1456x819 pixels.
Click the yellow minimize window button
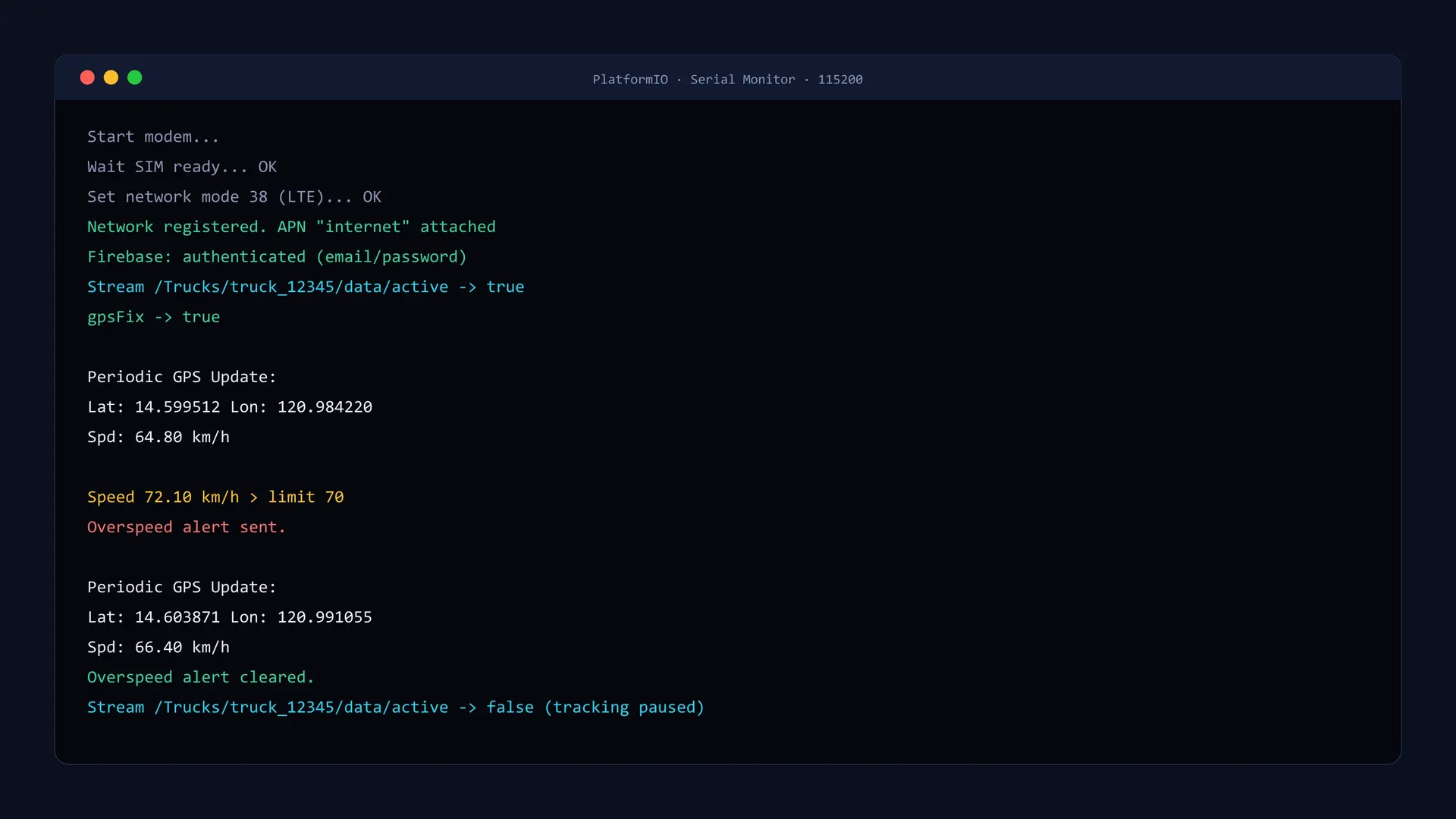coord(111,77)
